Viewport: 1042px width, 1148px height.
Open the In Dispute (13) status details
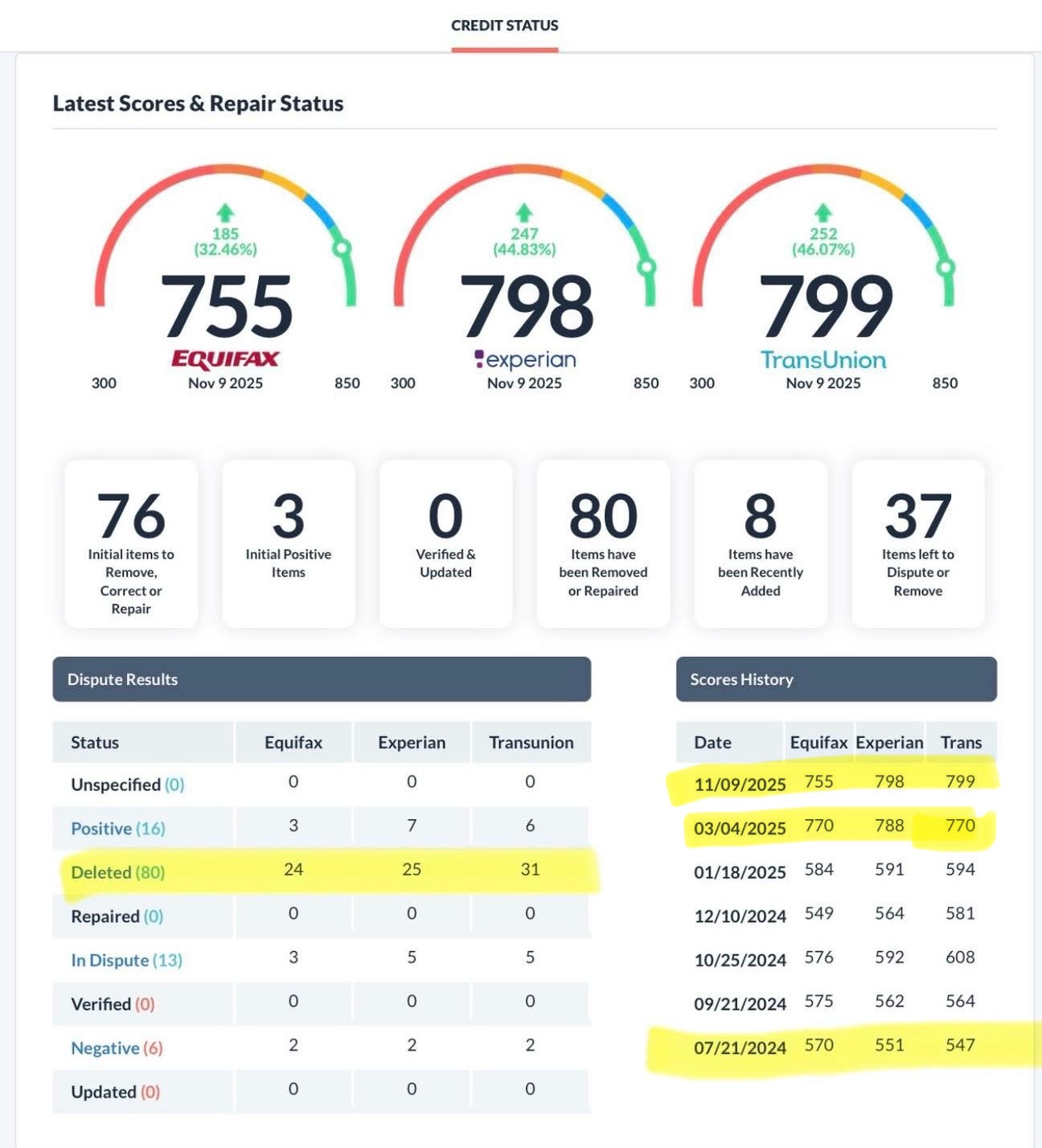pyautogui.click(x=125, y=960)
